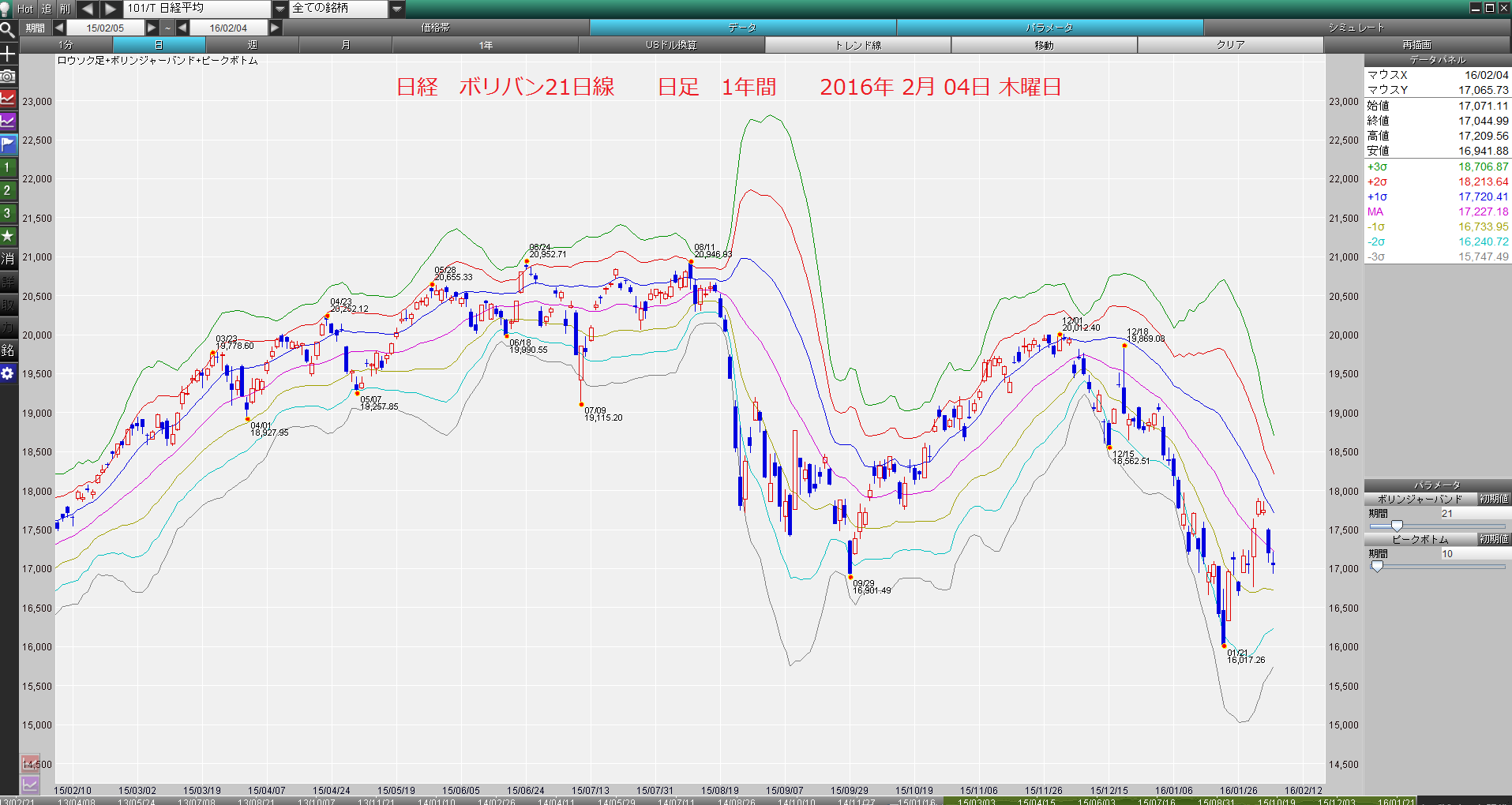Click the Hot button

(25, 9)
